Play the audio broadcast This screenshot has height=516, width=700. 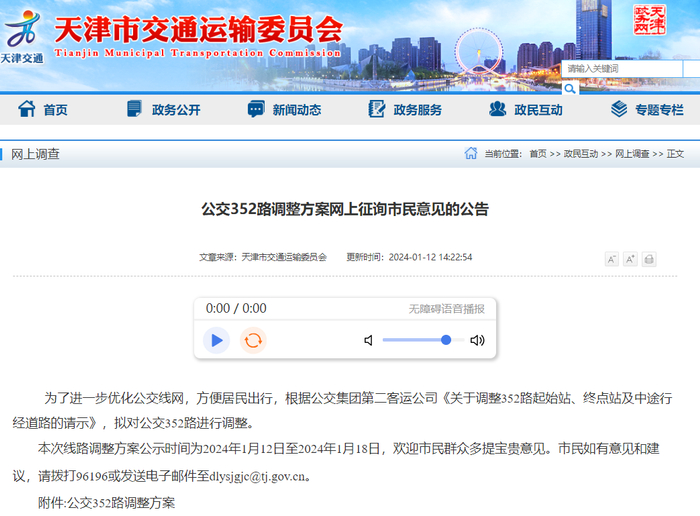click(217, 340)
